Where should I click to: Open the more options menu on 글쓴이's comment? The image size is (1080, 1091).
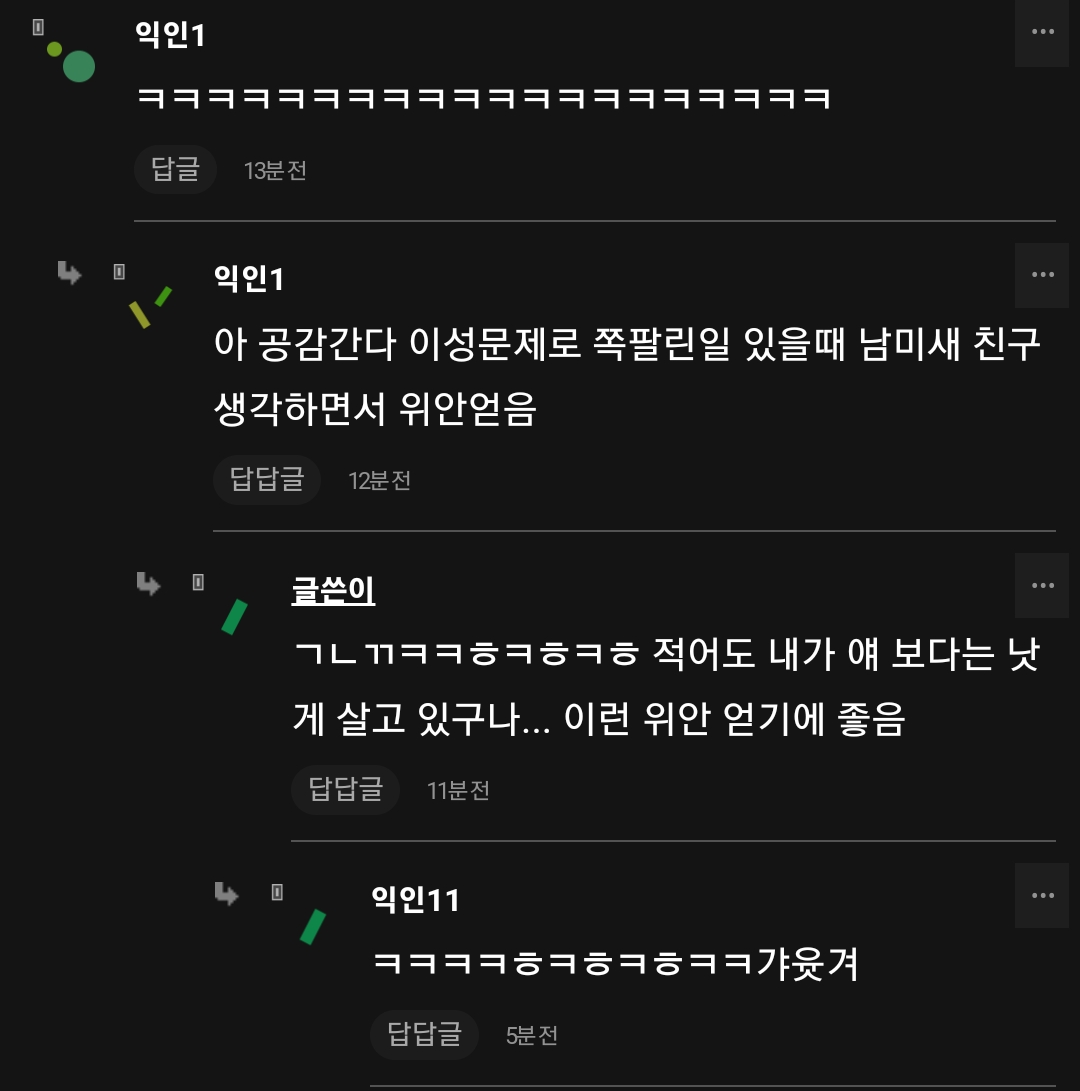(1042, 585)
